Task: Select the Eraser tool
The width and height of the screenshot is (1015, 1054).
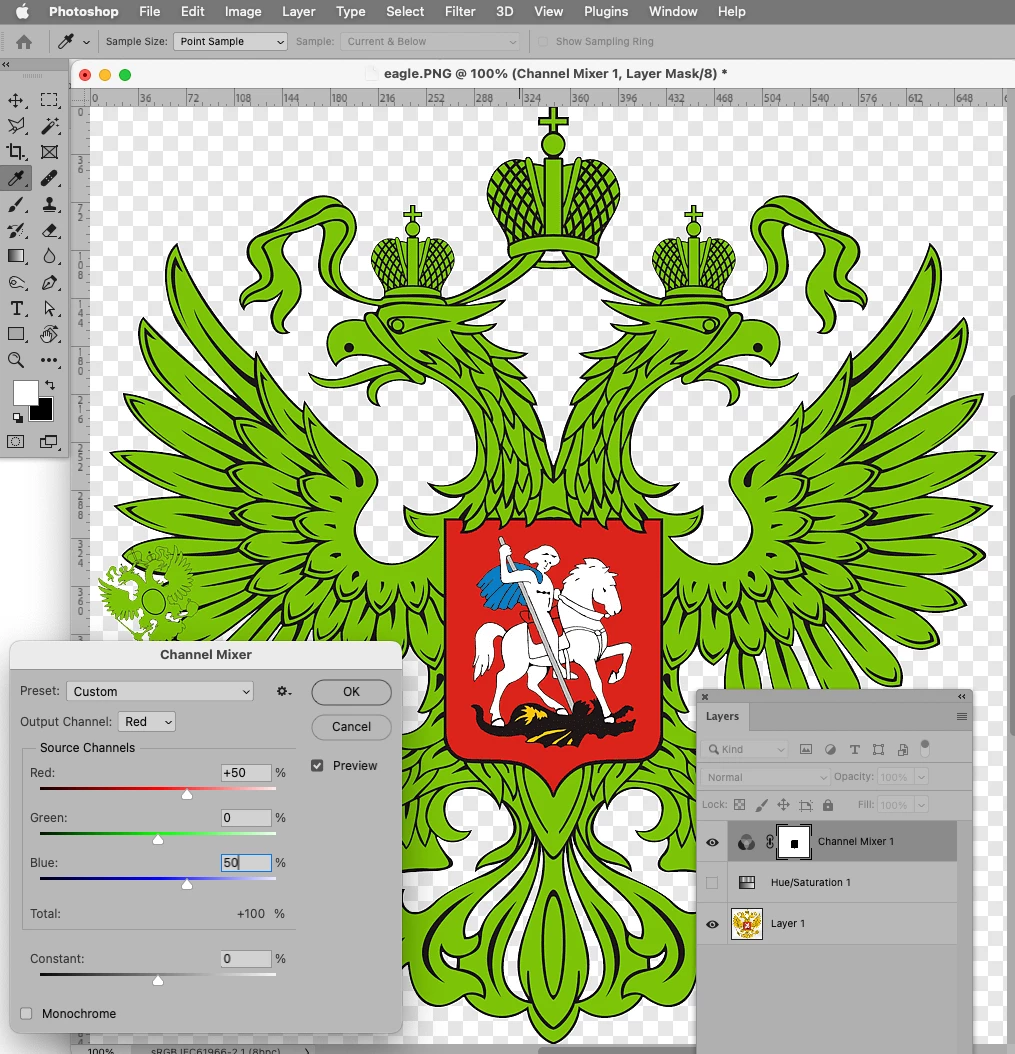Action: (49, 231)
